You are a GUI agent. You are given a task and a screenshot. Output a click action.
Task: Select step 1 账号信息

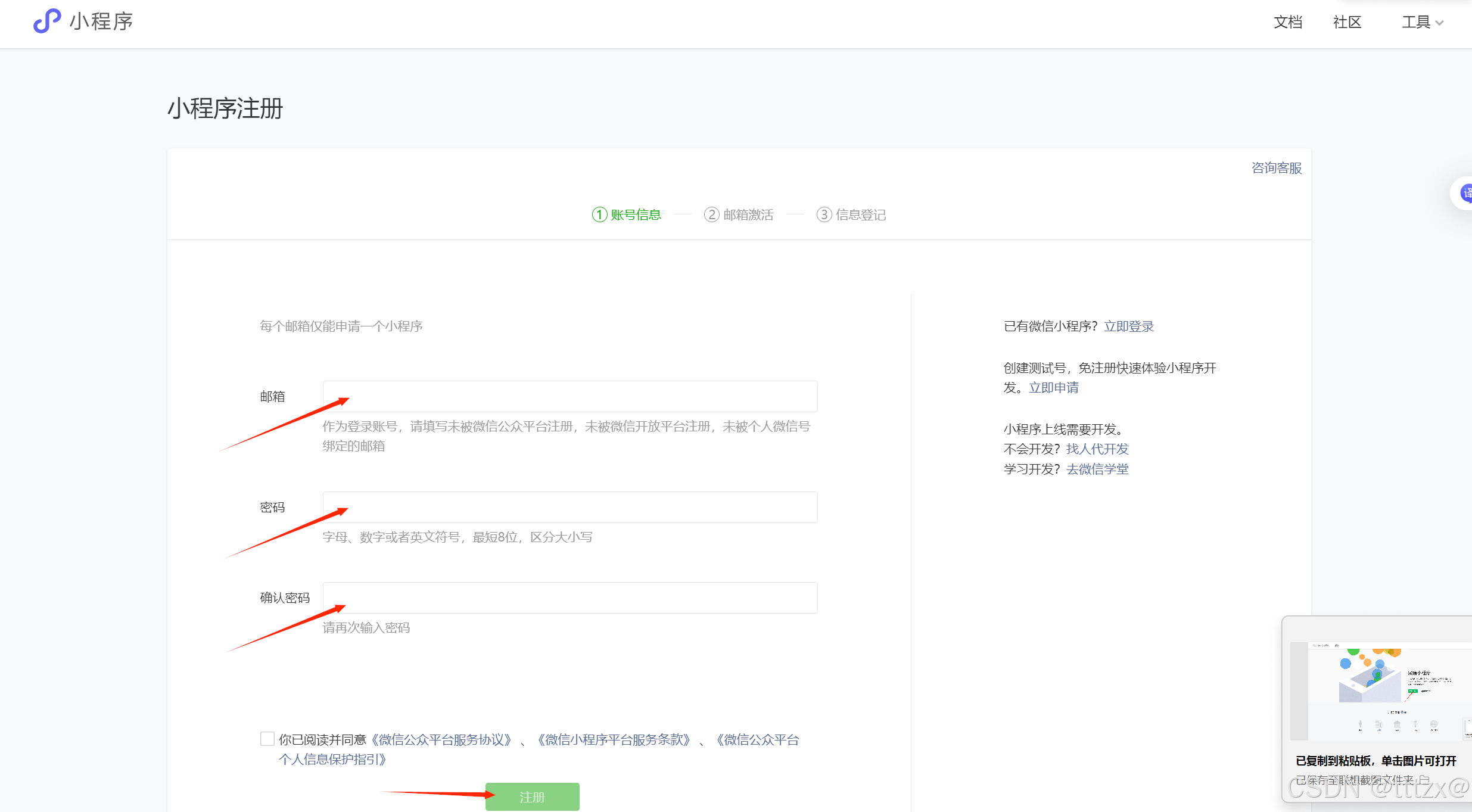click(626, 214)
